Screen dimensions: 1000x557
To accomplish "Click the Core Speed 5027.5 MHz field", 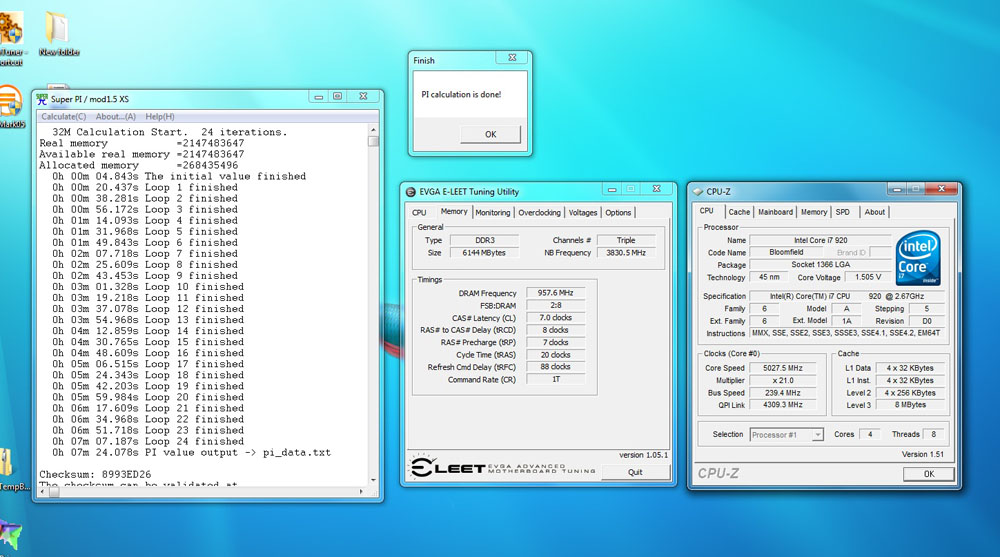I will pyautogui.click(x=783, y=368).
